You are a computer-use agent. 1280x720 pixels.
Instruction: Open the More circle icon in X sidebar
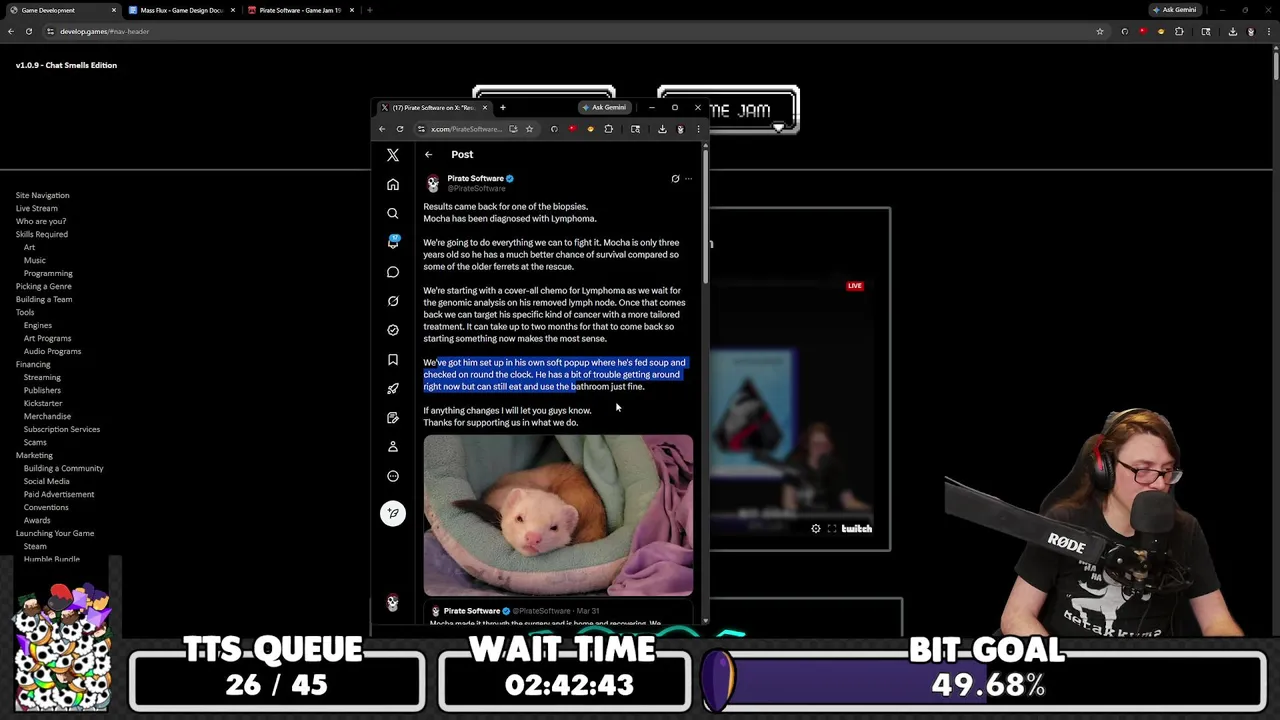(393, 476)
